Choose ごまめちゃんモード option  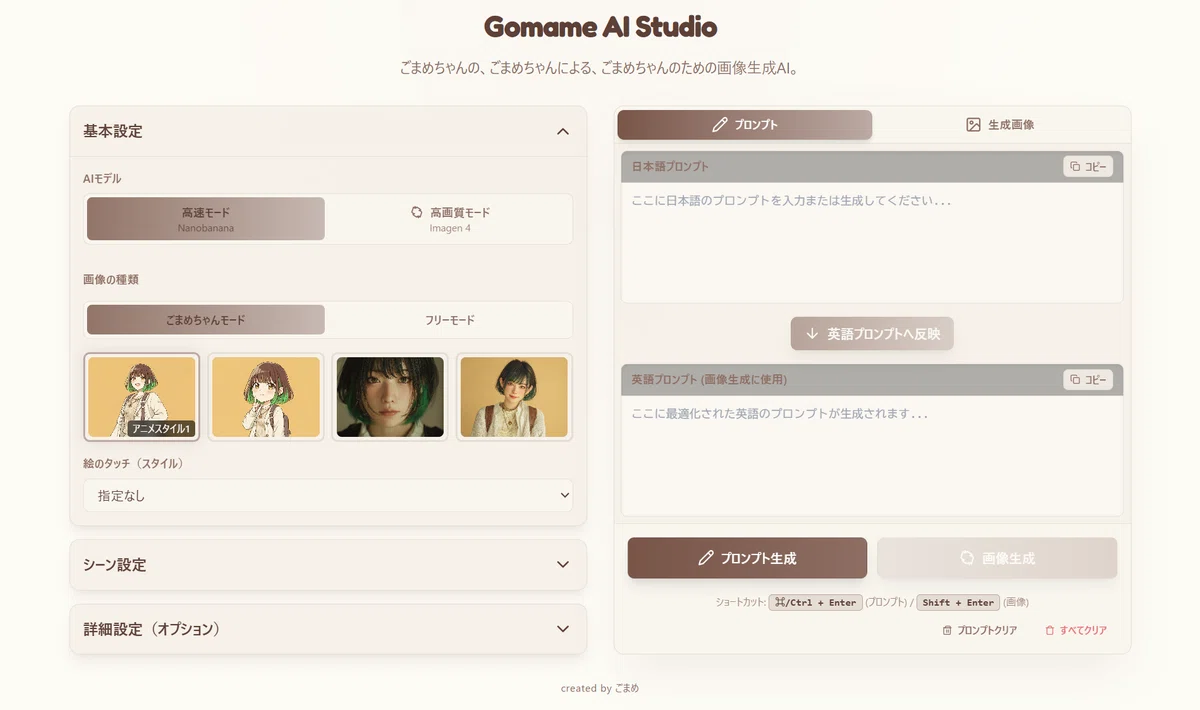pos(206,320)
